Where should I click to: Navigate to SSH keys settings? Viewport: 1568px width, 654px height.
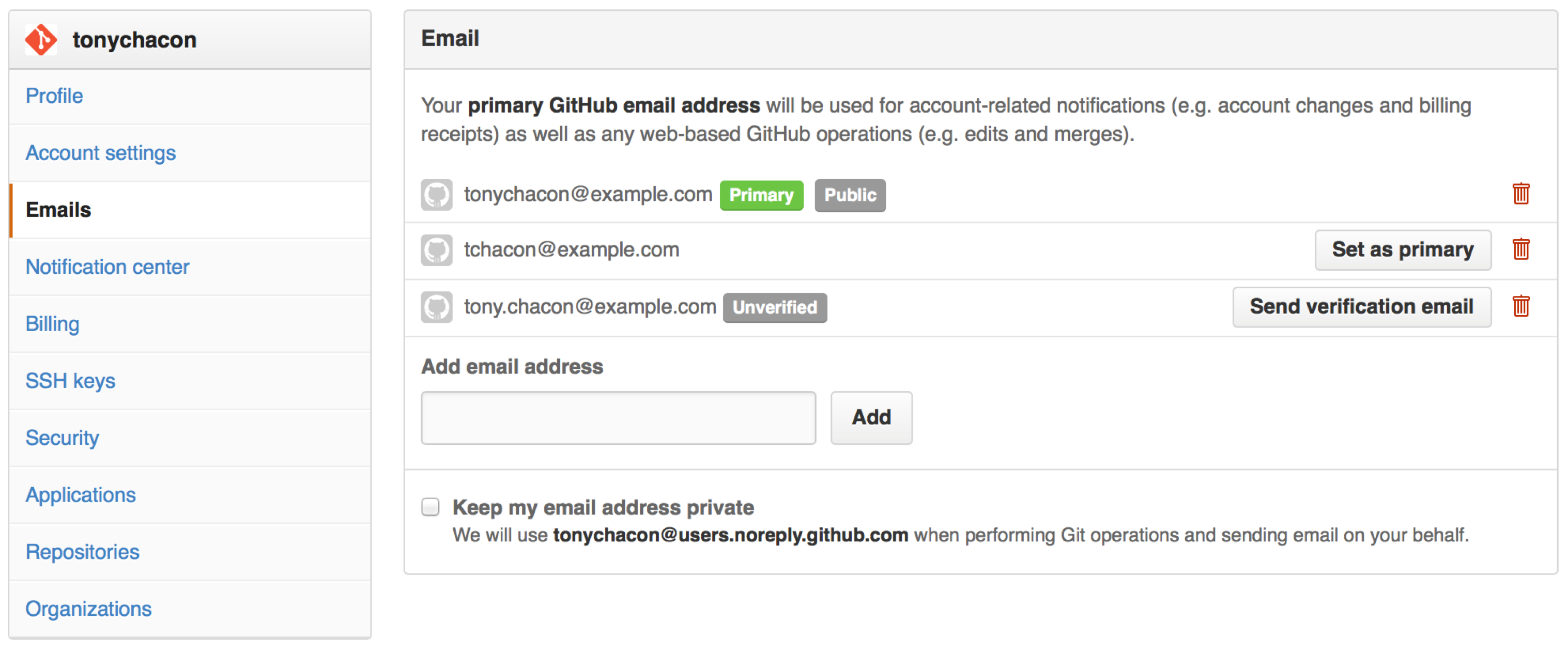70,381
